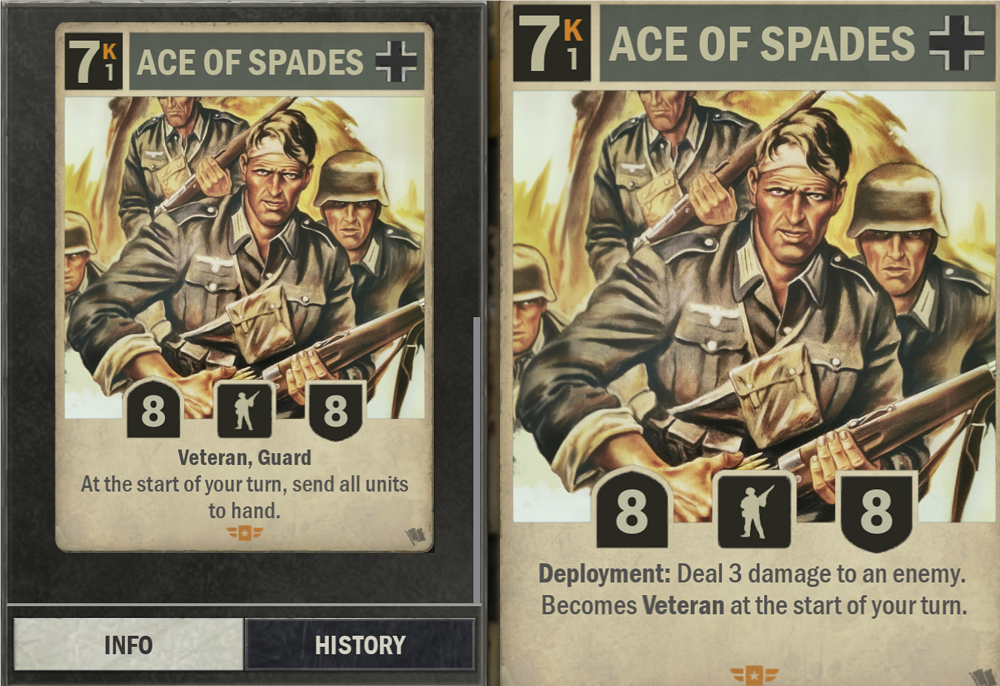Click the info panel's vertical scrollbar
The width and height of the screenshot is (1000, 686).
click(x=476, y=459)
